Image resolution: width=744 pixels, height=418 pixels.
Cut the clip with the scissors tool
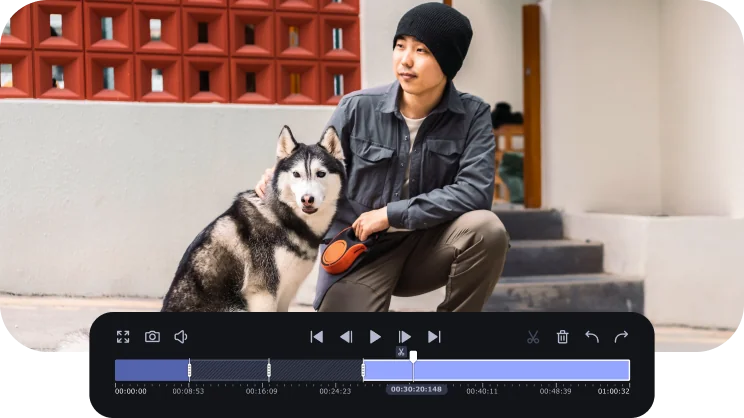(533, 337)
